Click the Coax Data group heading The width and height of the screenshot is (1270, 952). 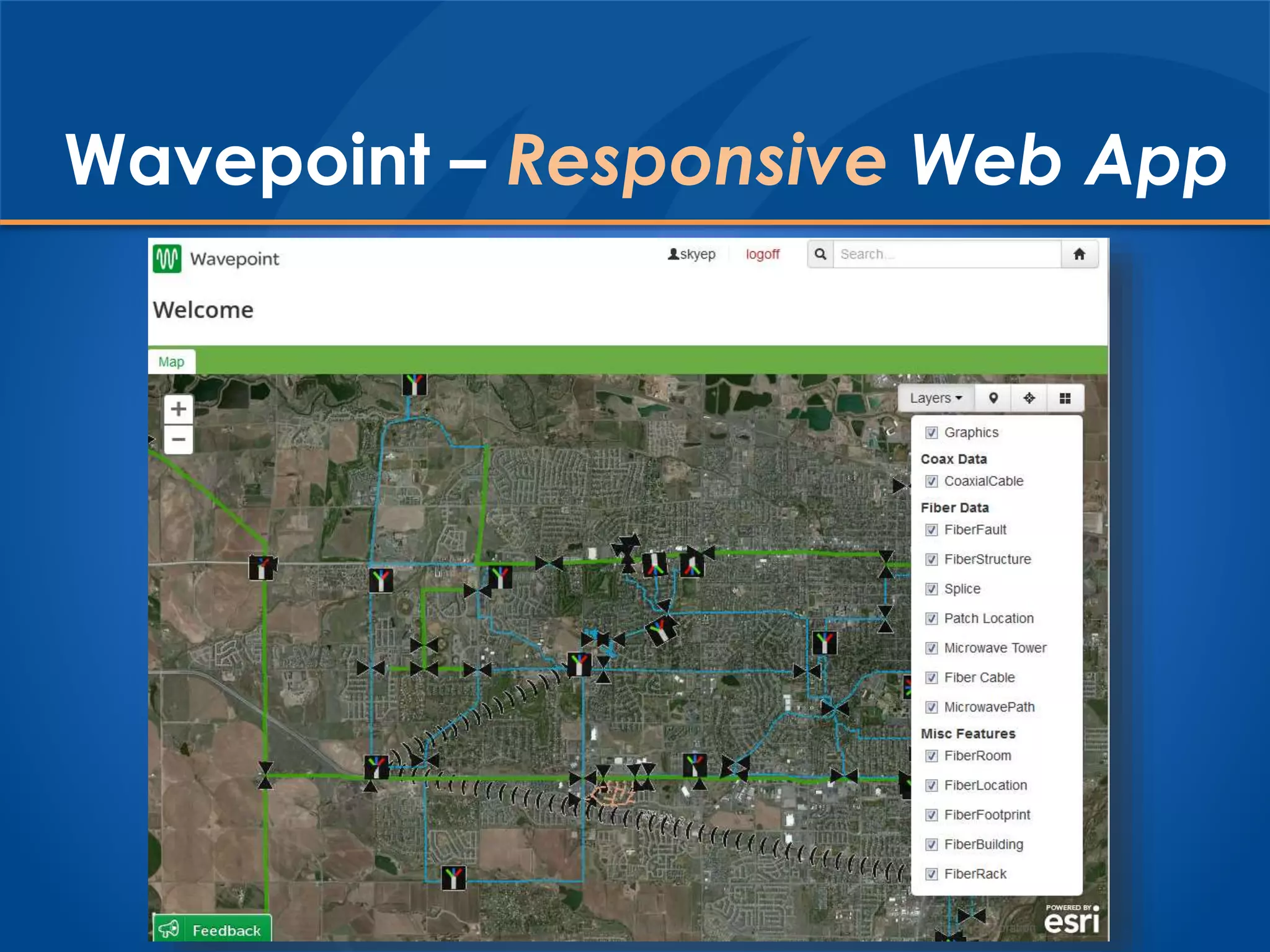[954, 459]
